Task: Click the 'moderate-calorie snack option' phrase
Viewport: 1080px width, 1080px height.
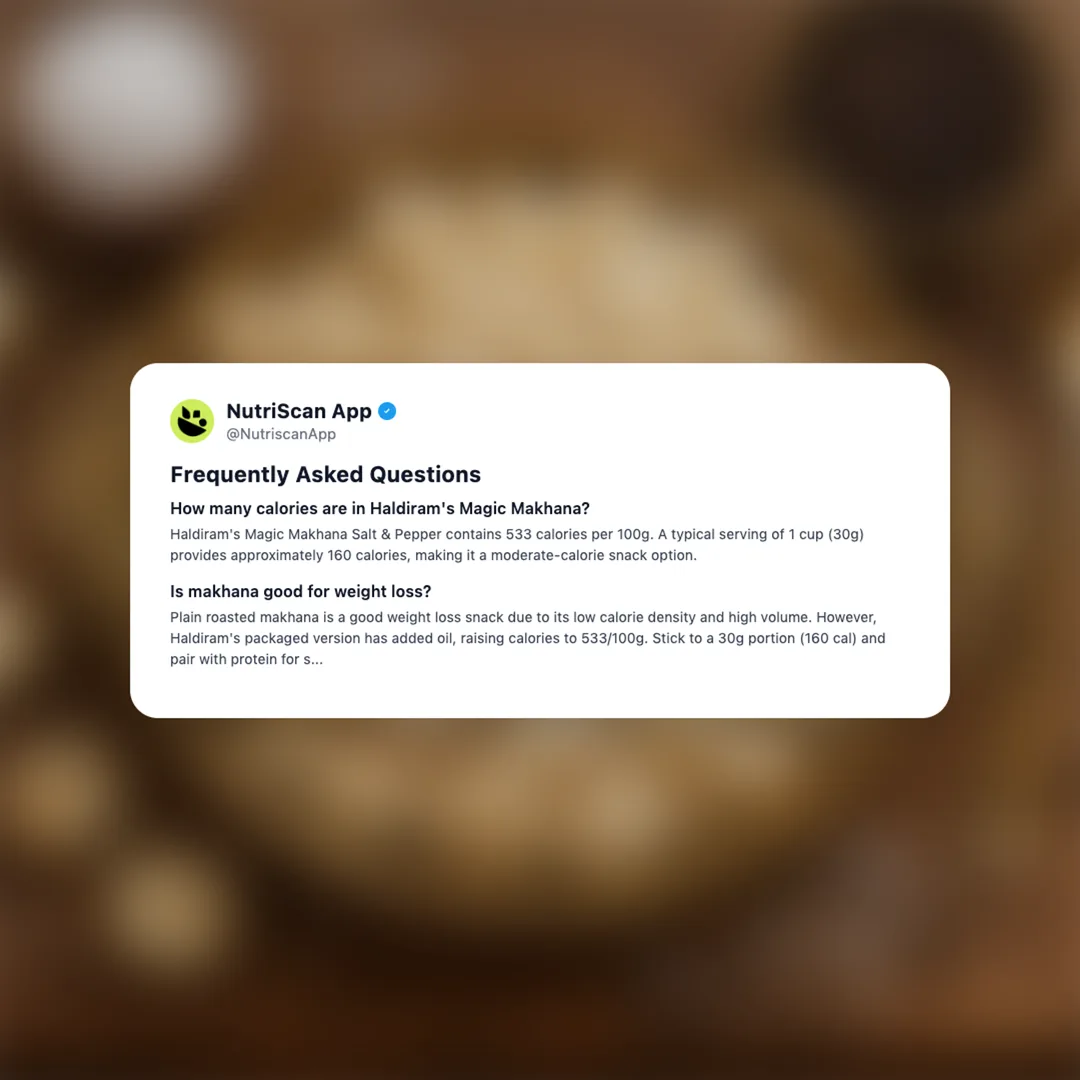Action: pyautogui.click(x=593, y=555)
